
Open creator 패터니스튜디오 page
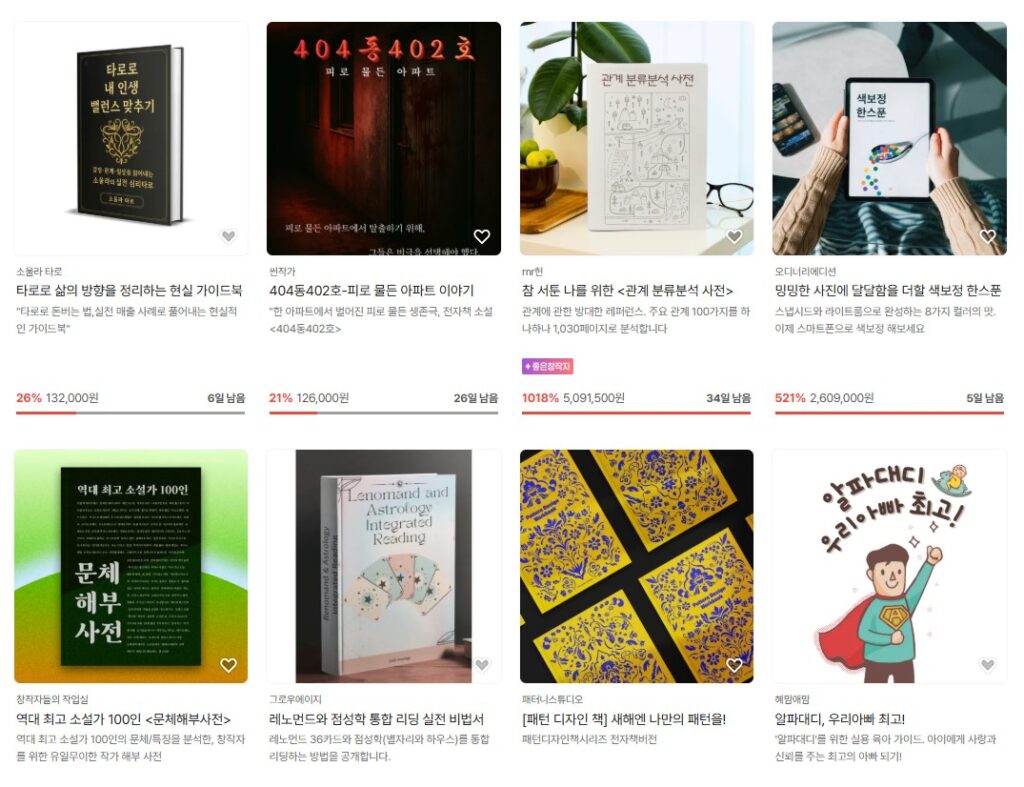point(552,699)
